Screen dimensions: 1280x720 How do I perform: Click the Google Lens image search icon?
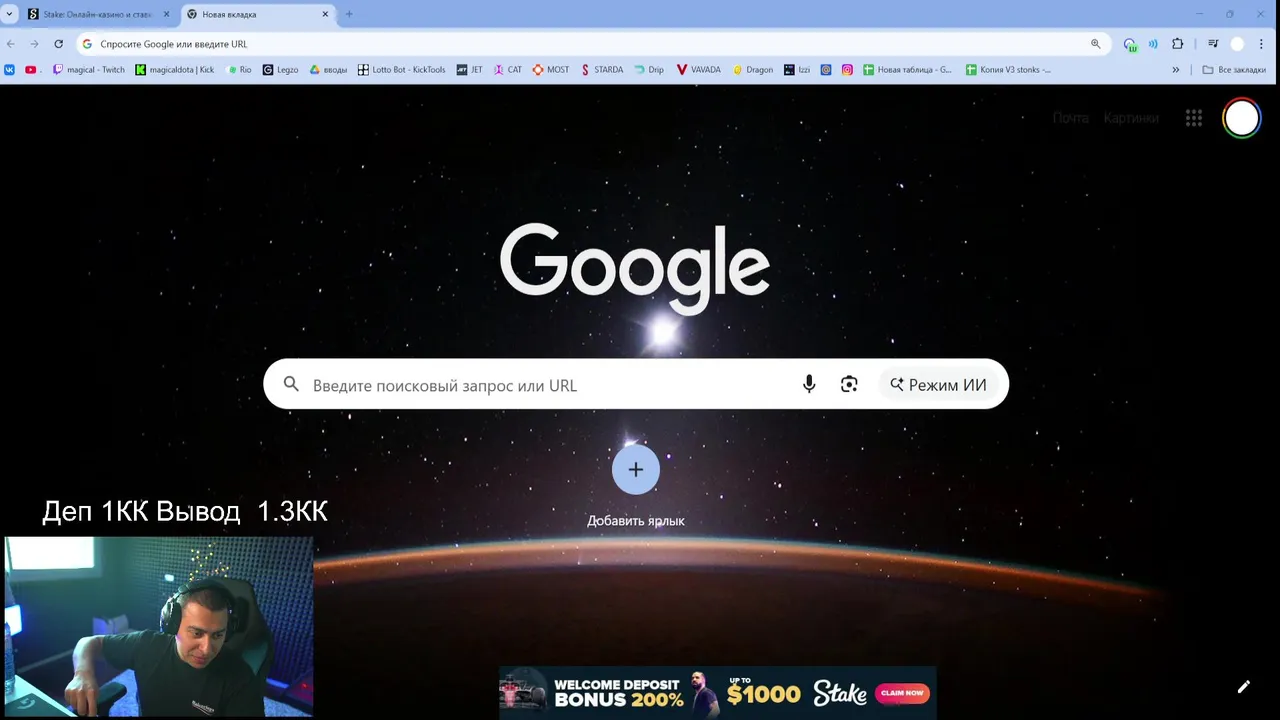click(x=849, y=385)
